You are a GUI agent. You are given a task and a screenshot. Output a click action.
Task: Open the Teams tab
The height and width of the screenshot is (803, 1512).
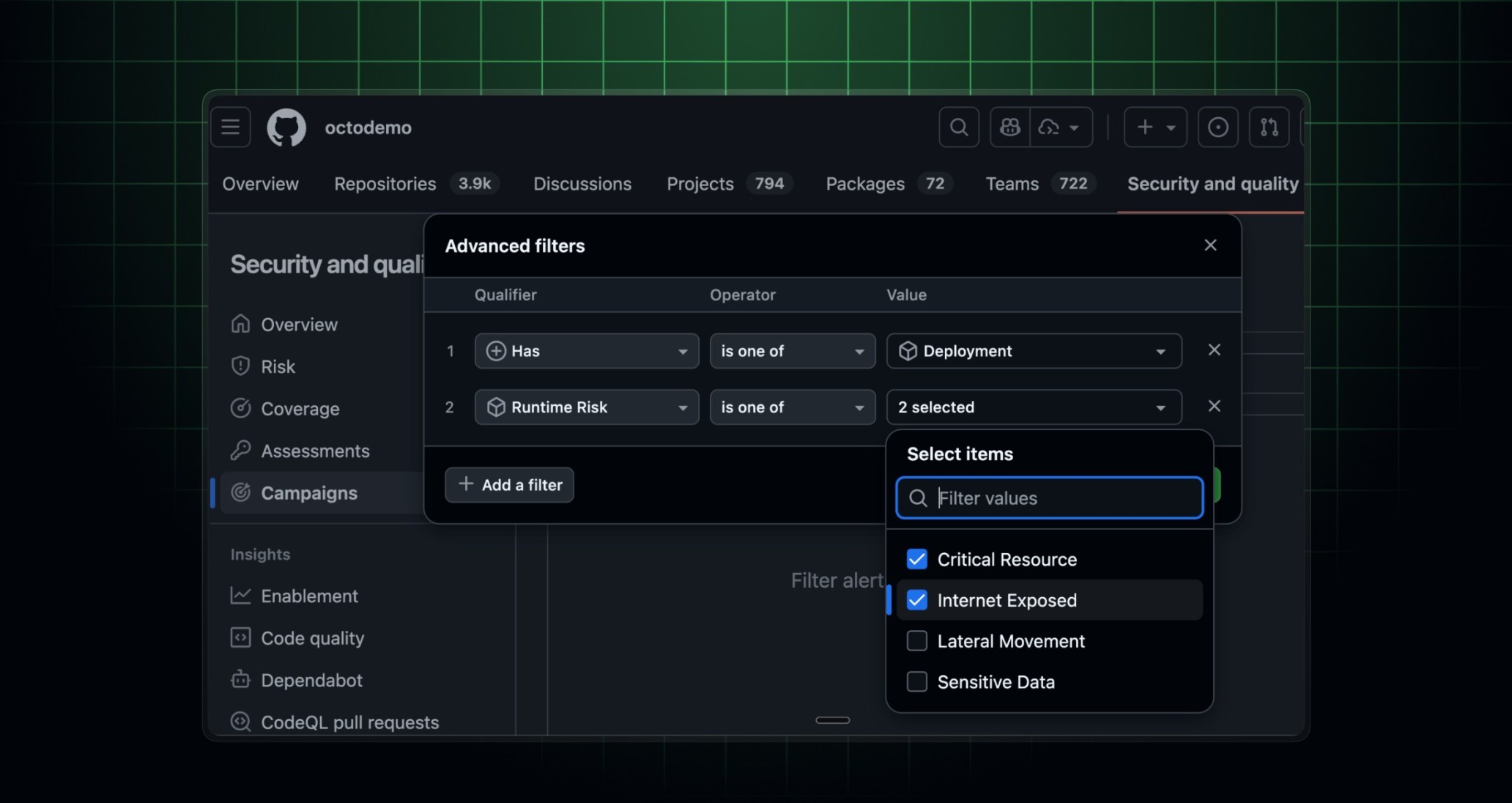click(1012, 184)
